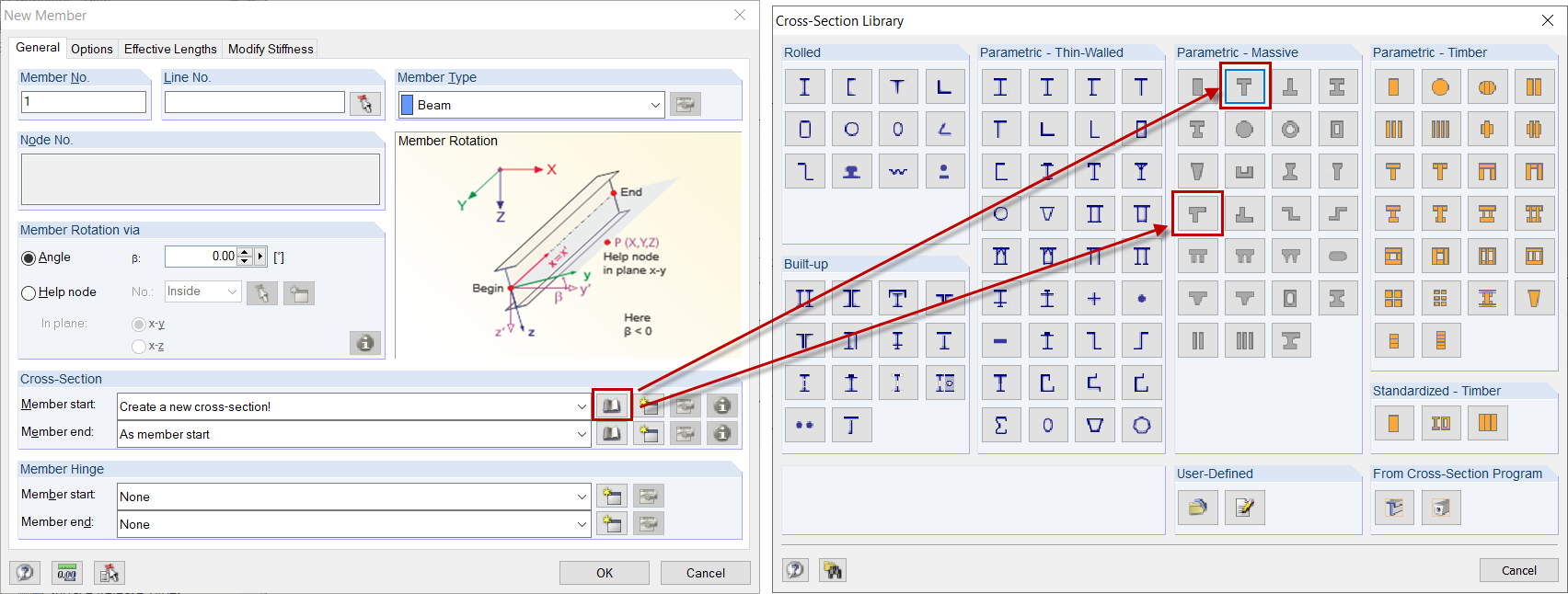Select Rolled channel section icon
The width and height of the screenshot is (1568, 594).
coord(851,87)
